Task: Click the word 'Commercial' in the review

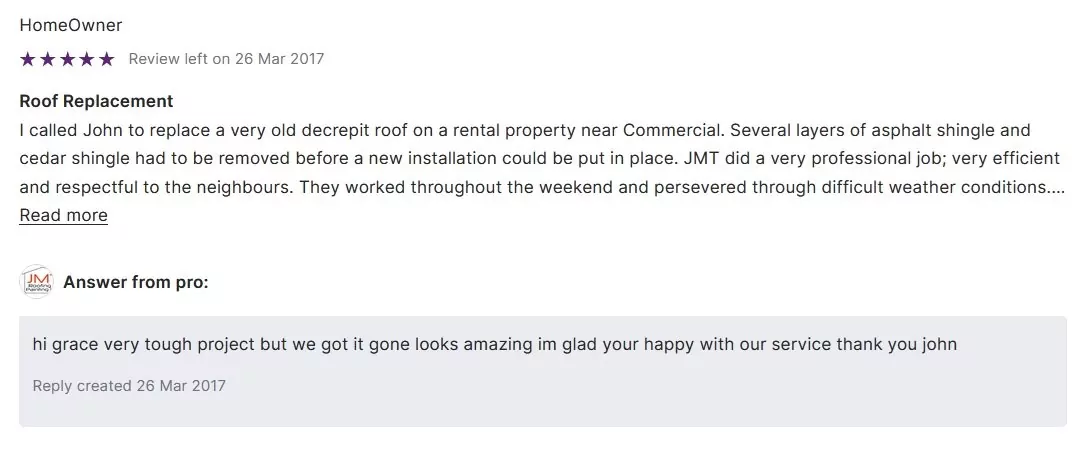Action: pos(669,130)
